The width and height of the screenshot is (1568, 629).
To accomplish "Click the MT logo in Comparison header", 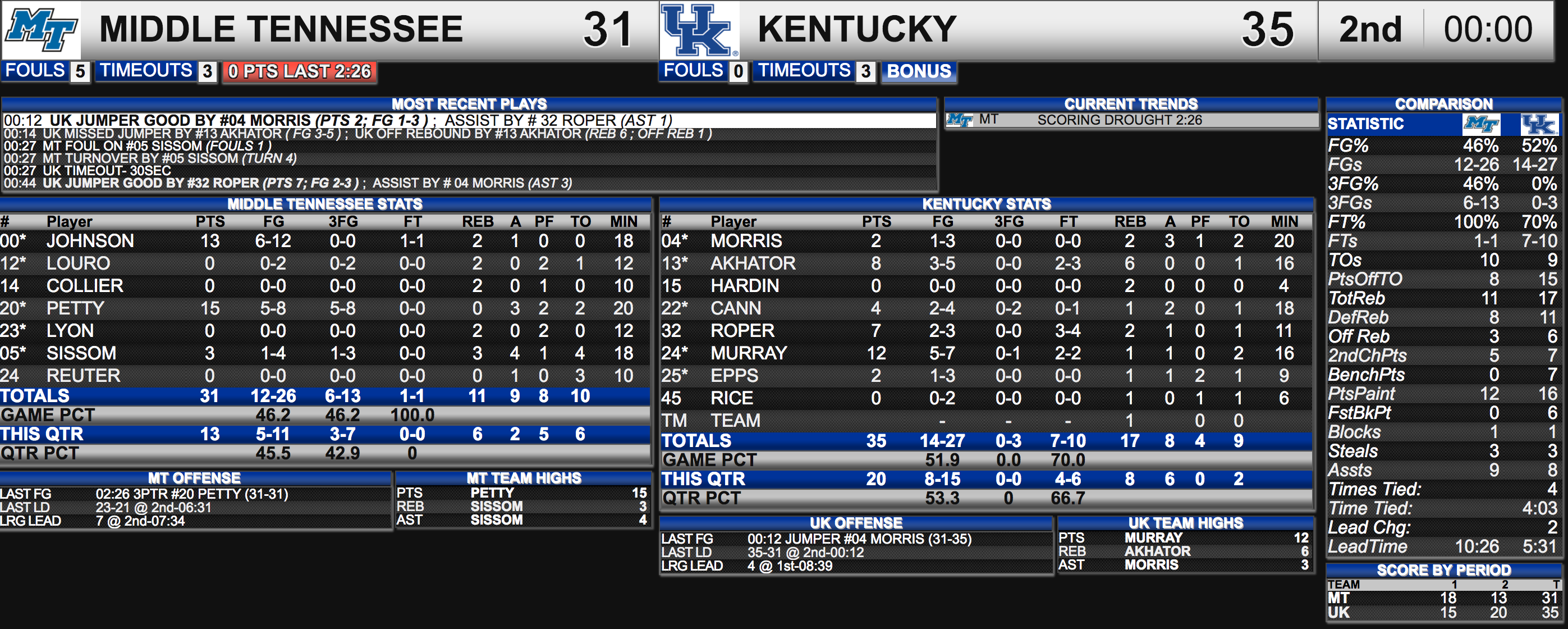I will (x=1481, y=124).
